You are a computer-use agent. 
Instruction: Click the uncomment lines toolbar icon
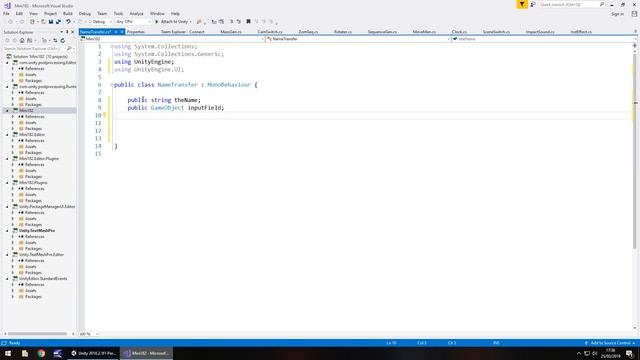tap(239, 22)
